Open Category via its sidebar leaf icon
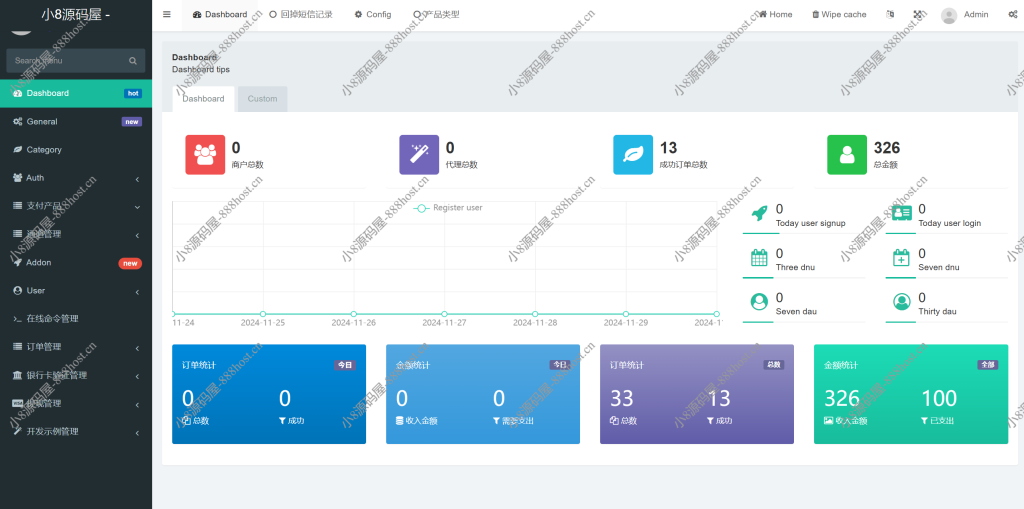The image size is (1024, 509). (x=18, y=150)
